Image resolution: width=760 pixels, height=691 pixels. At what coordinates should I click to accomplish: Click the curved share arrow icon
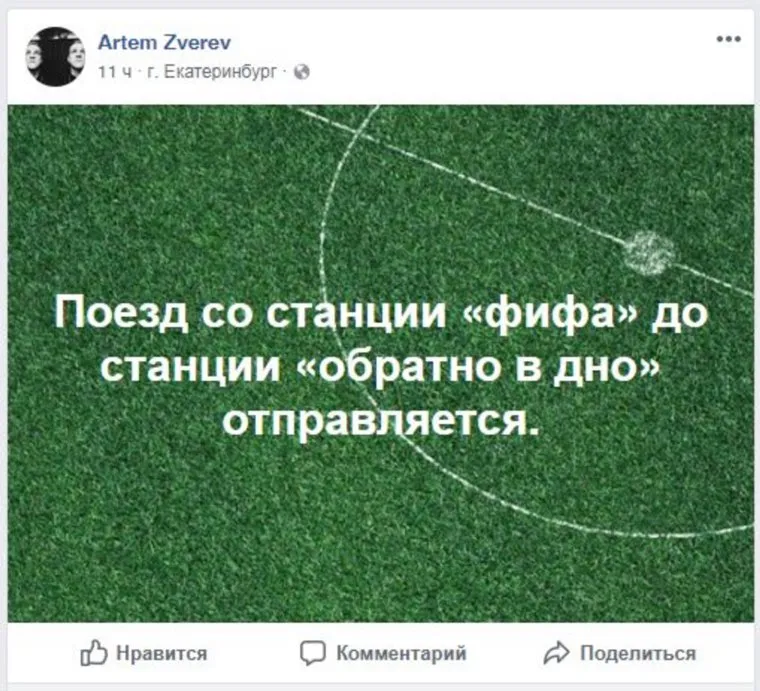tap(556, 653)
